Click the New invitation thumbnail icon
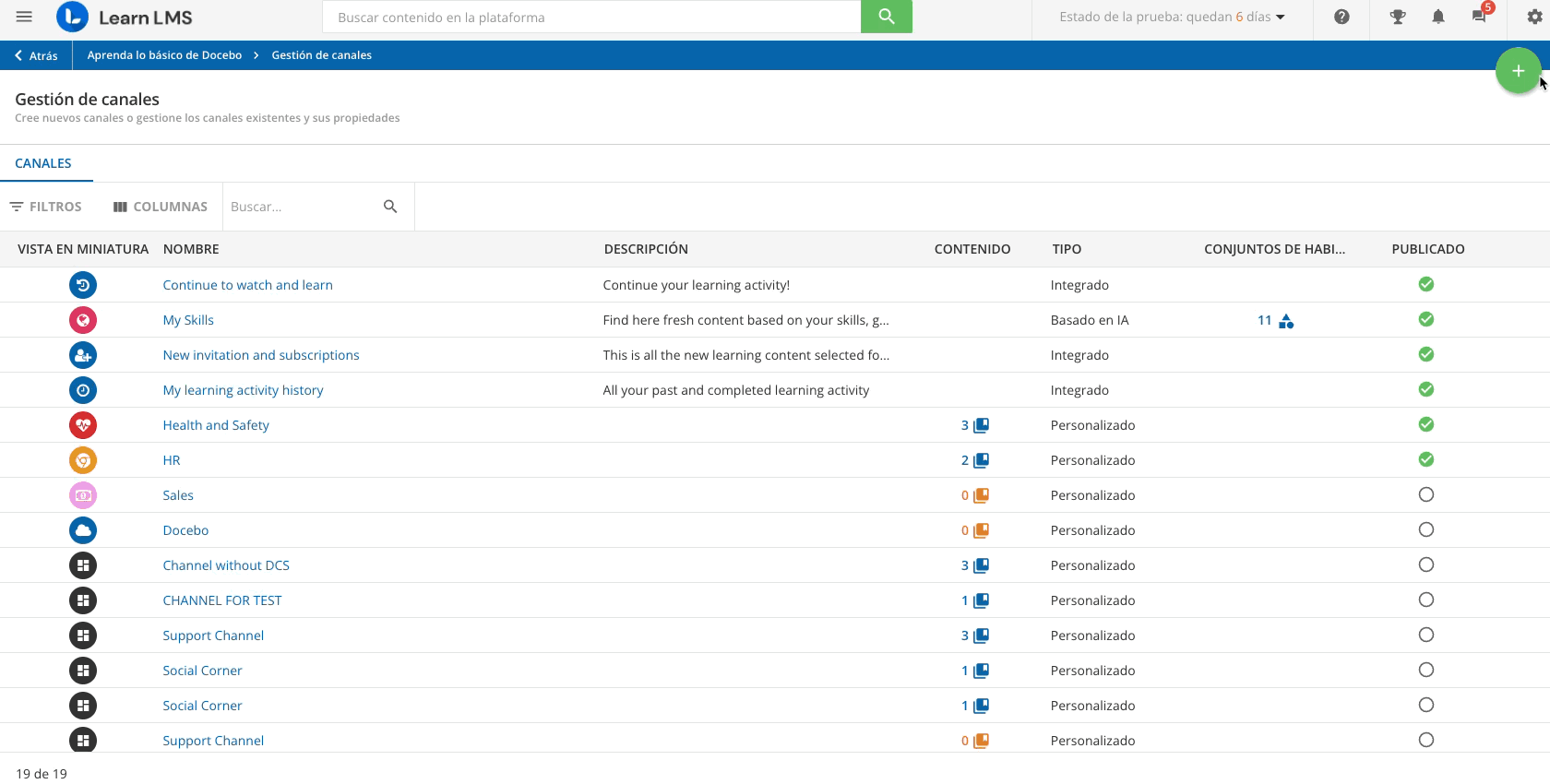 pos(83,355)
